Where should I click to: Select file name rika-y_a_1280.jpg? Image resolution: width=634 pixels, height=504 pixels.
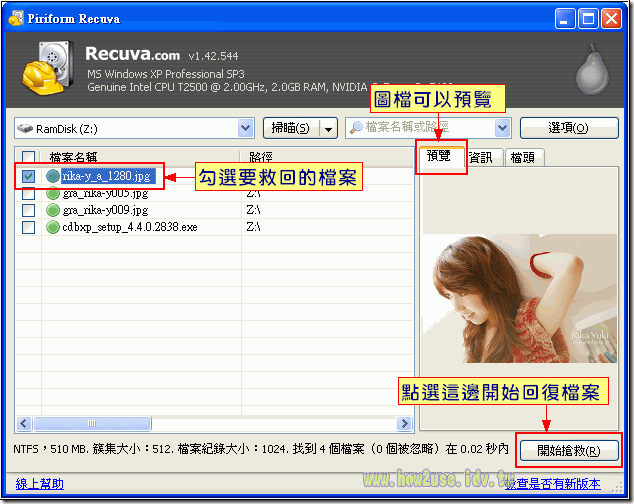[108, 176]
